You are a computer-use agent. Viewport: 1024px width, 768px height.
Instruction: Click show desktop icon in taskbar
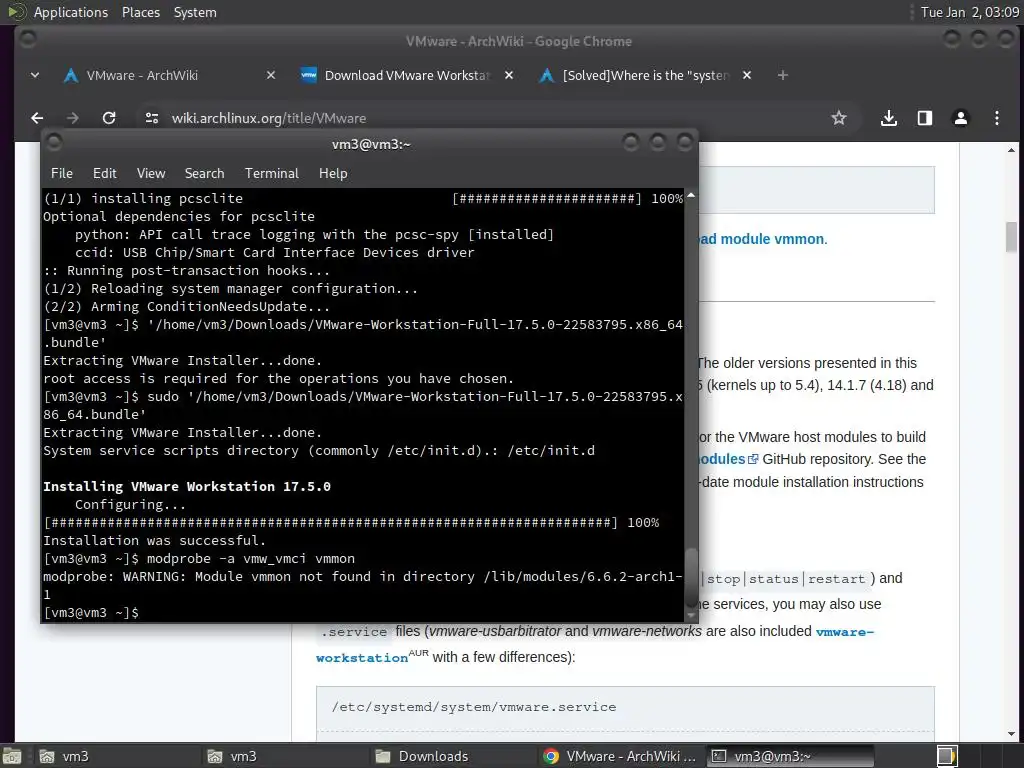click(x=12, y=756)
